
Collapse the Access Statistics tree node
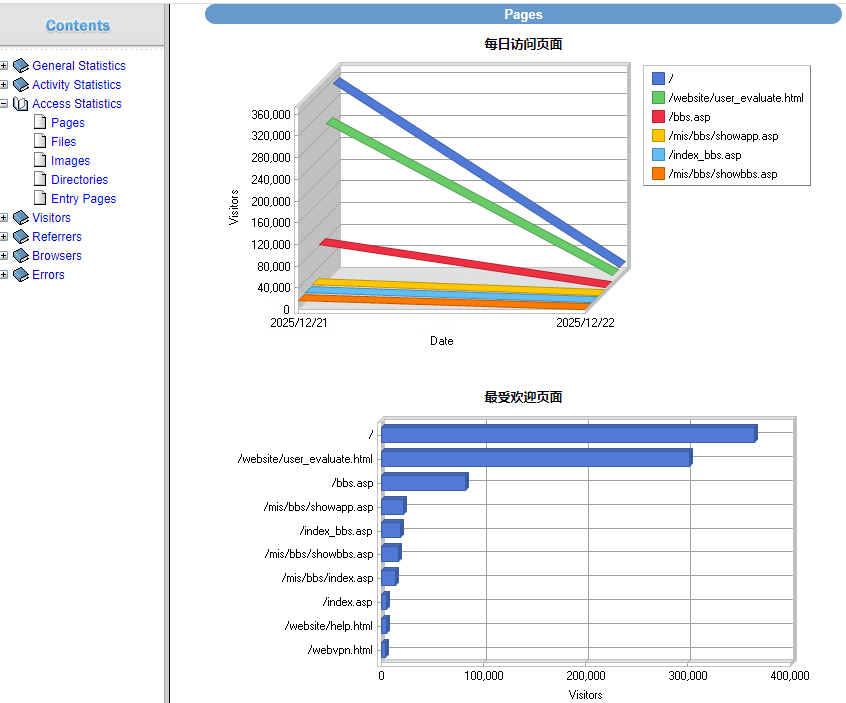pyautogui.click(x=4, y=104)
